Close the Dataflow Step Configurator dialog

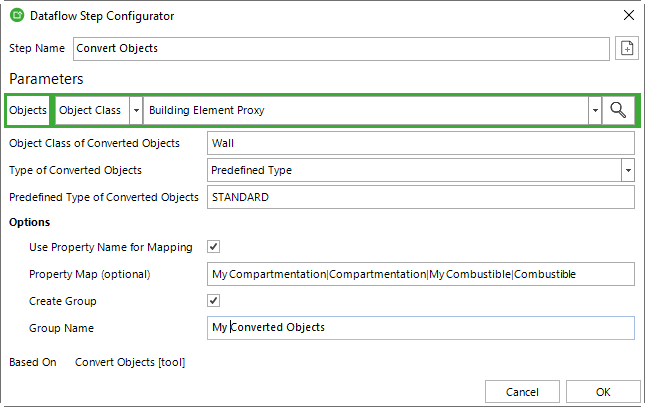point(629,16)
